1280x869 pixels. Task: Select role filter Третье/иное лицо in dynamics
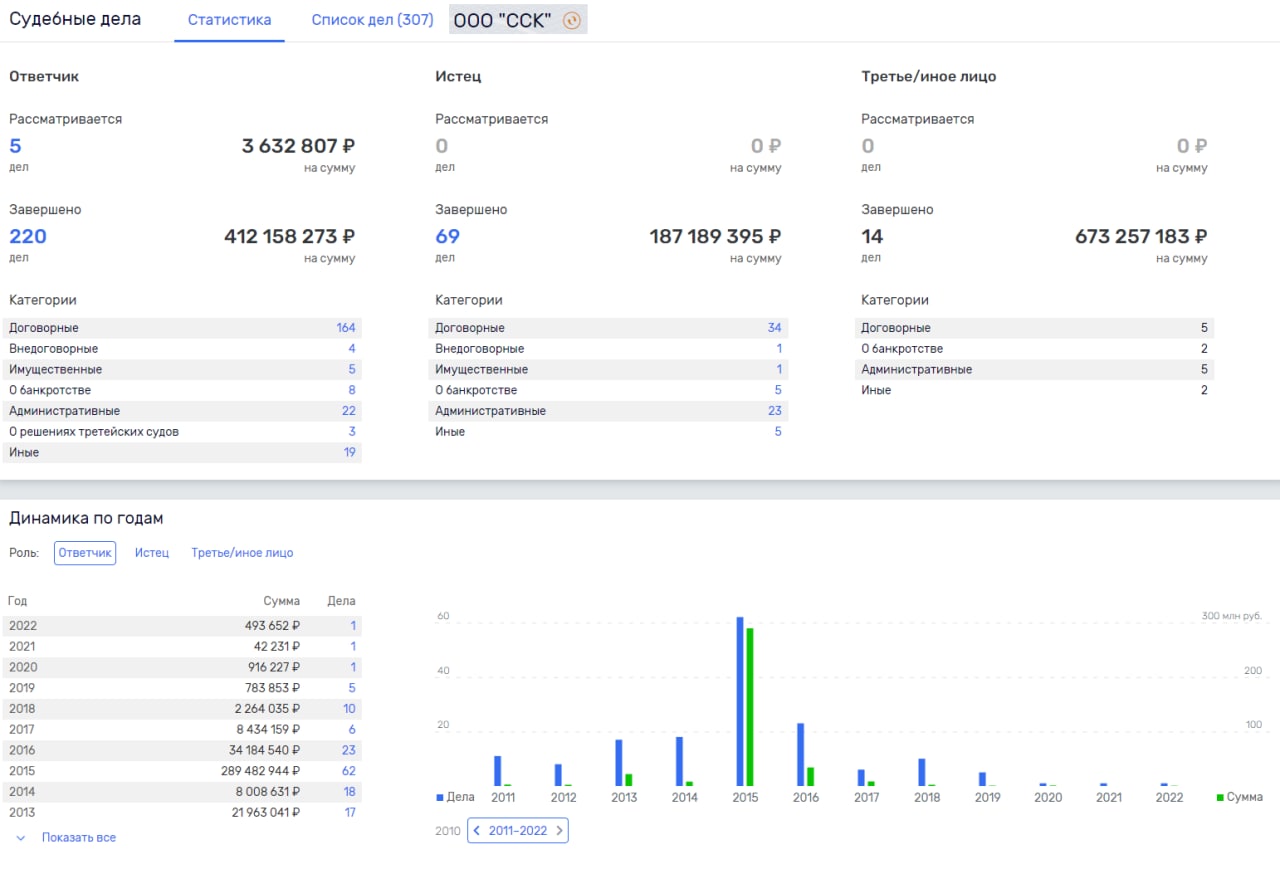242,553
